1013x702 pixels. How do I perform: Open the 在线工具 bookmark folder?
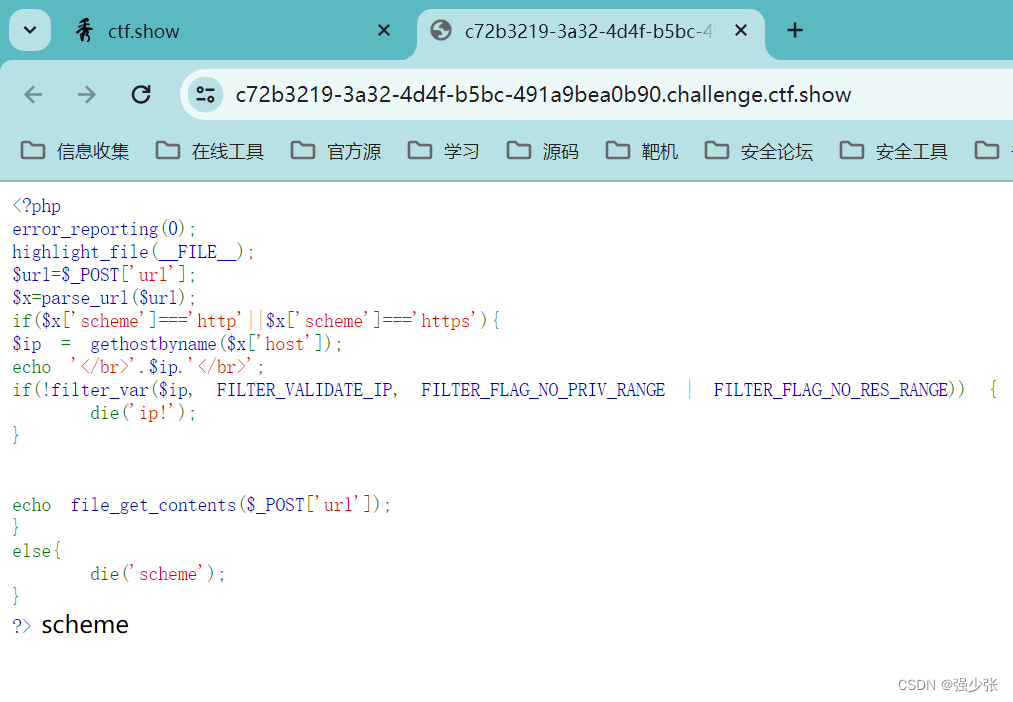210,151
